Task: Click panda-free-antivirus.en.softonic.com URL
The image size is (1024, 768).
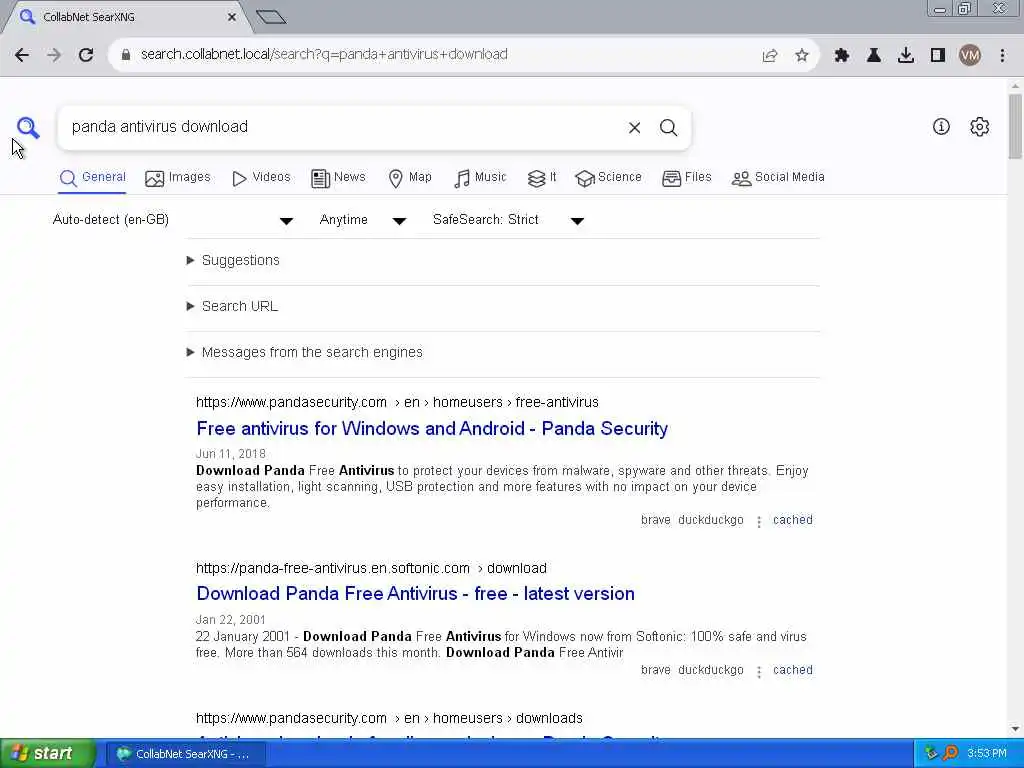Action: pos(371,568)
